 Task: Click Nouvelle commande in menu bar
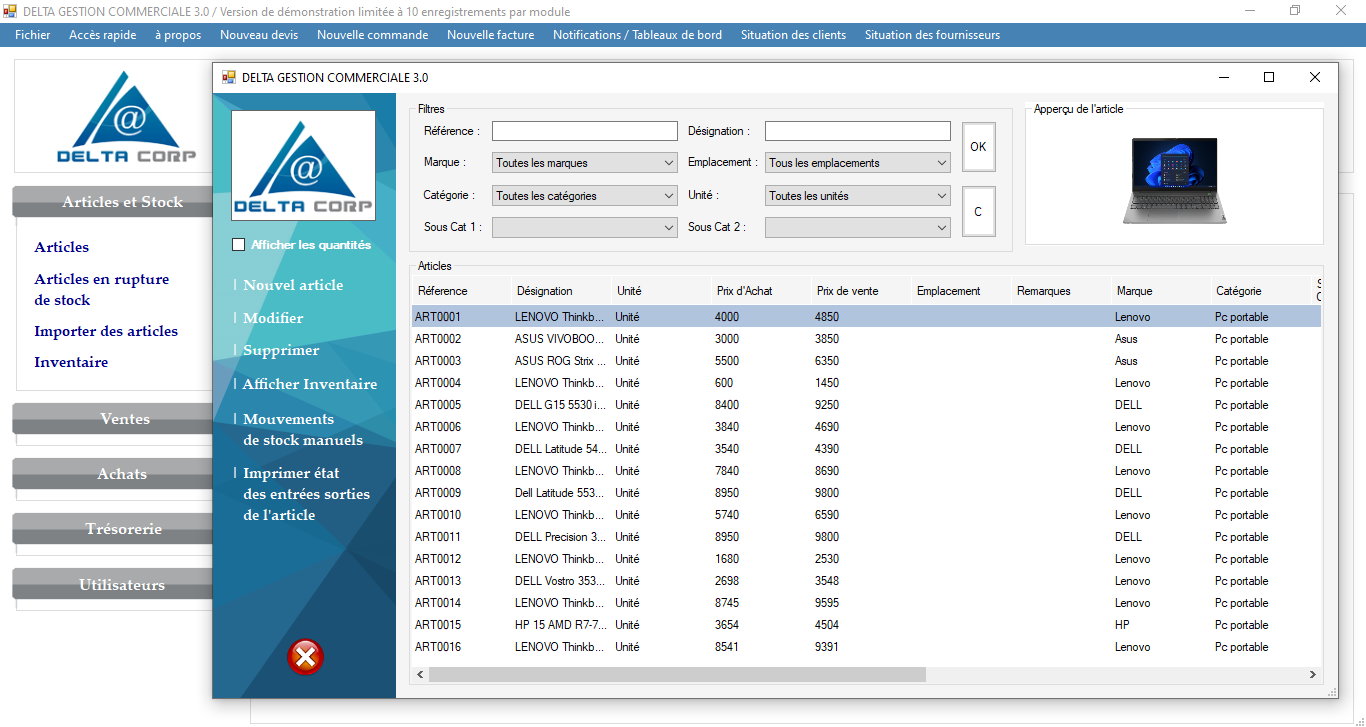[372, 35]
